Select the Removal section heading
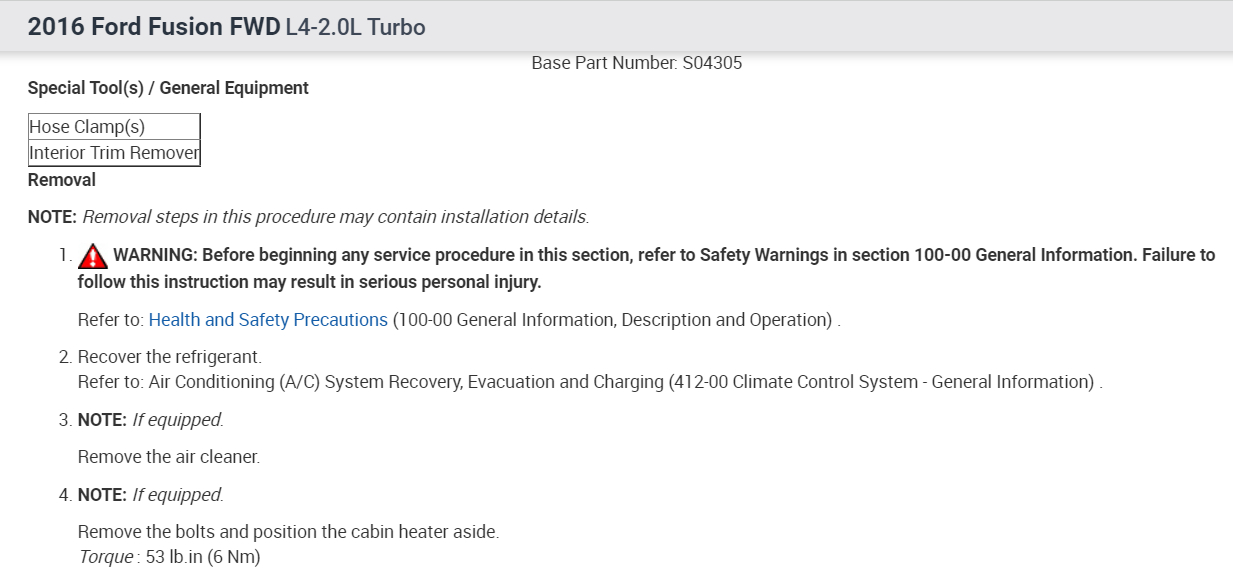Viewport: 1233px width, 577px height. pyautogui.click(x=62, y=180)
